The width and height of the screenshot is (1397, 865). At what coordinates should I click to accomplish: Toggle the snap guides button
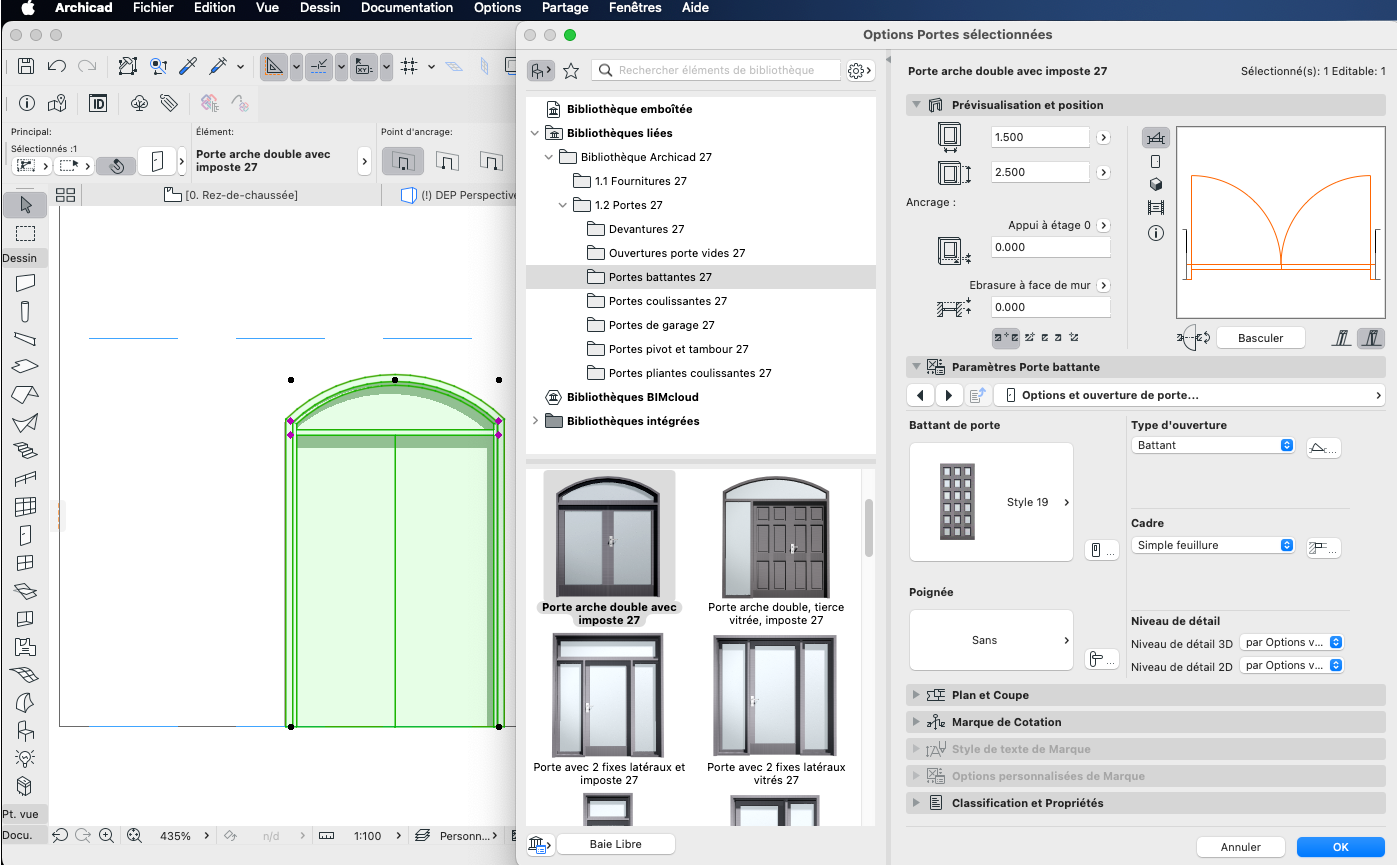[x=319, y=66]
